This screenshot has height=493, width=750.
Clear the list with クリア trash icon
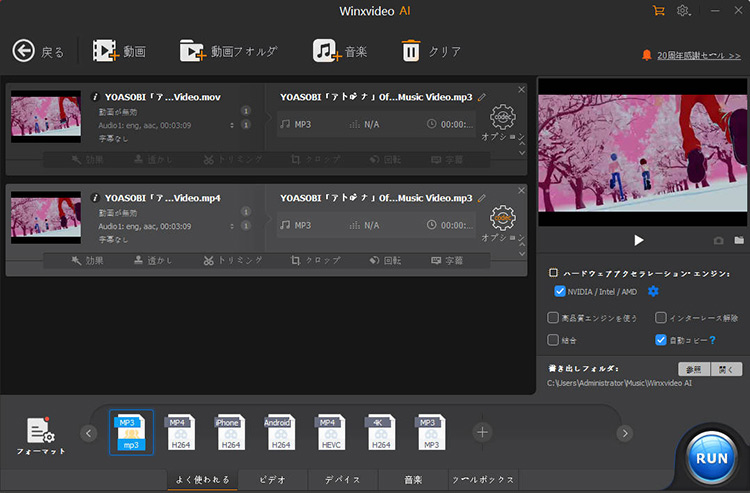pyautogui.click(x=431, y=51)
